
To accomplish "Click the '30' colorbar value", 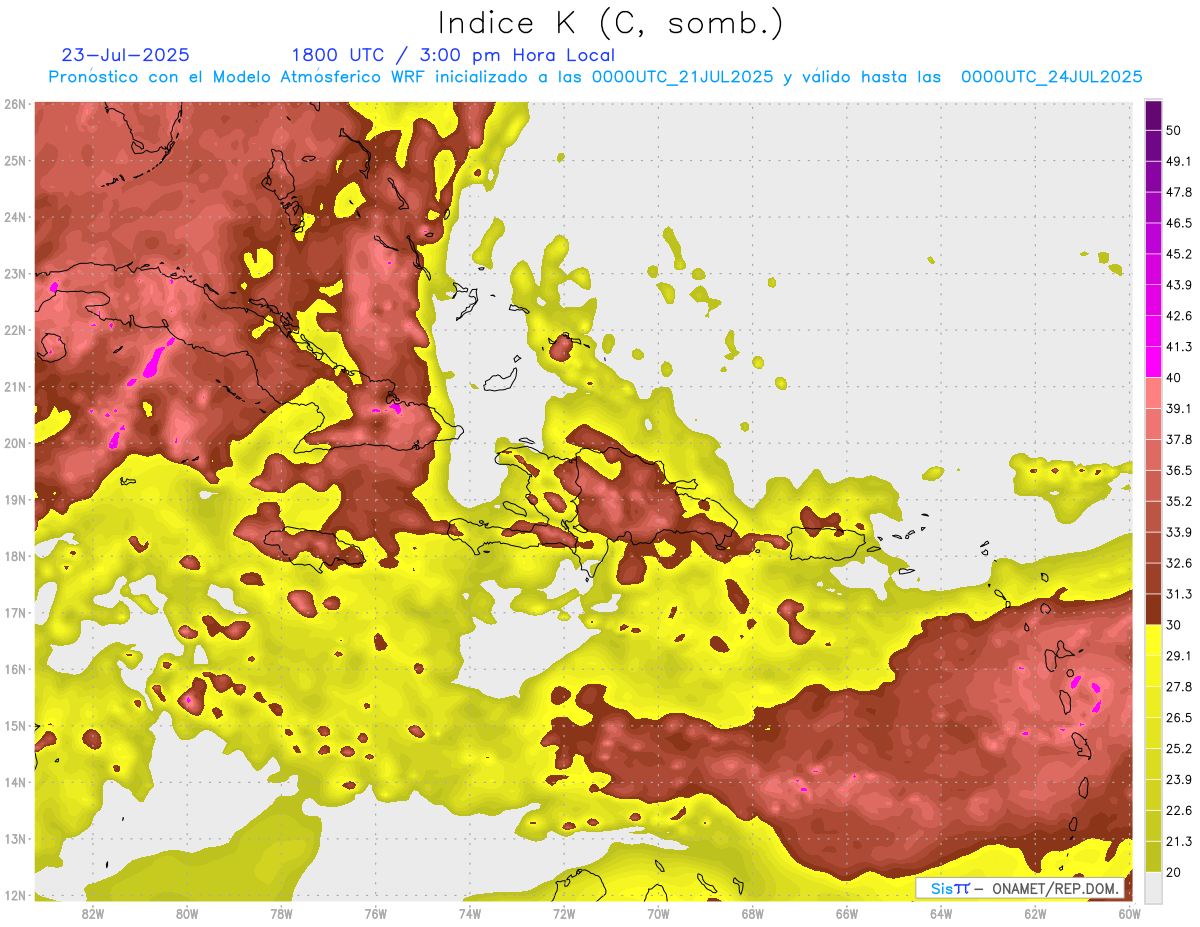I will (1175, 625).
